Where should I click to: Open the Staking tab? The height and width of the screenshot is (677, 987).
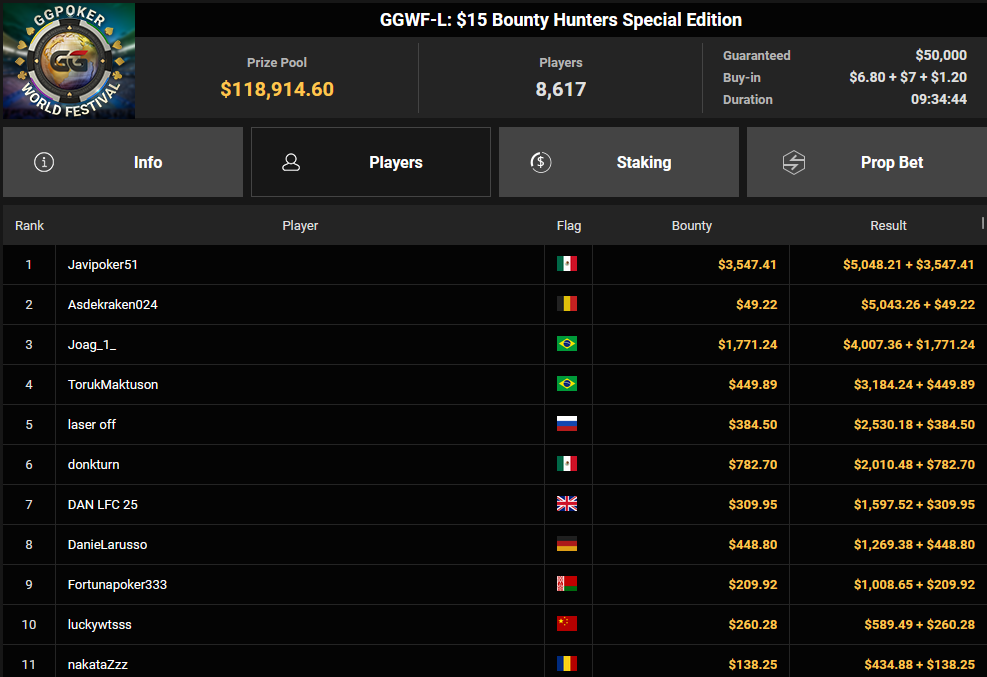coord(619,162)
